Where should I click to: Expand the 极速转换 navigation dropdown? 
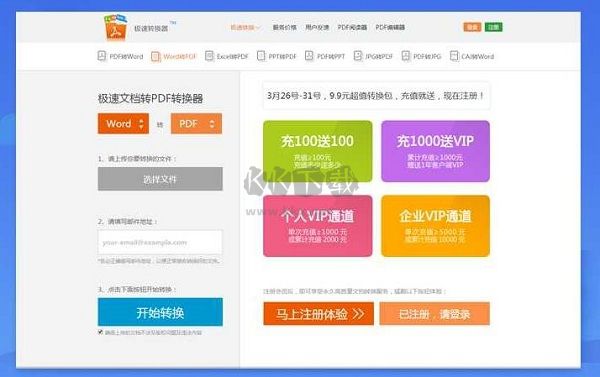(x=245, y=28)
